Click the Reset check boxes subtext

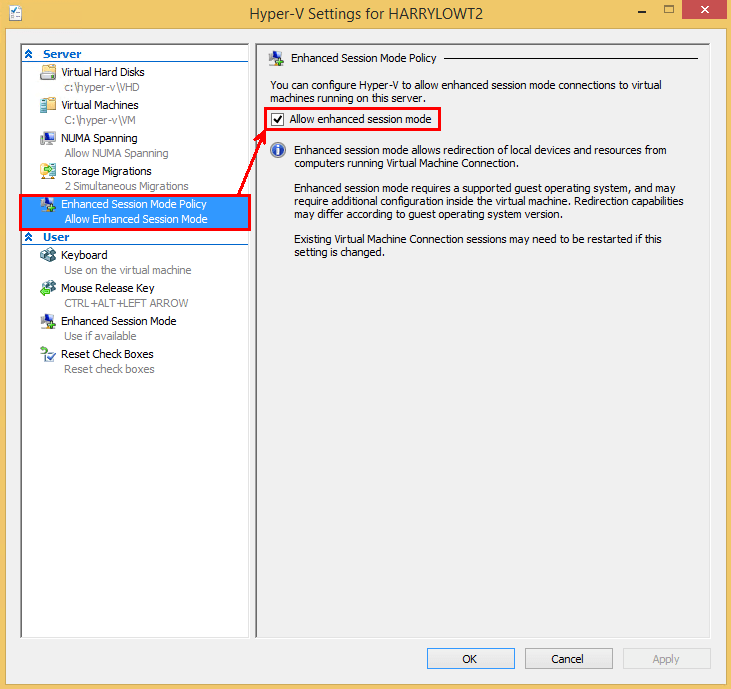pos(109,369)
